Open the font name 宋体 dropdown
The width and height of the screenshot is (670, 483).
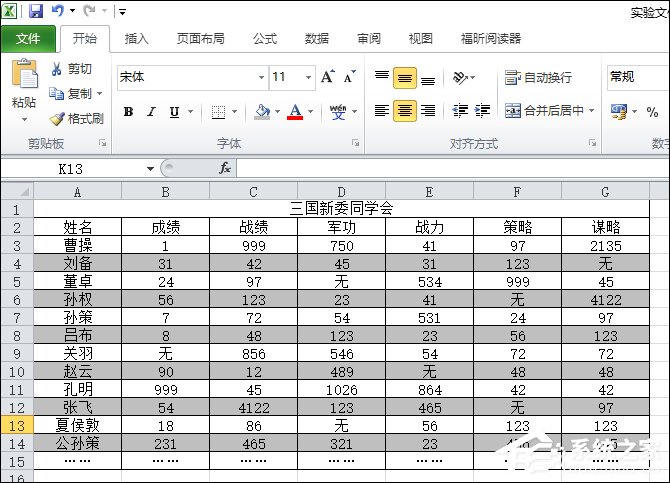[261, 77]
